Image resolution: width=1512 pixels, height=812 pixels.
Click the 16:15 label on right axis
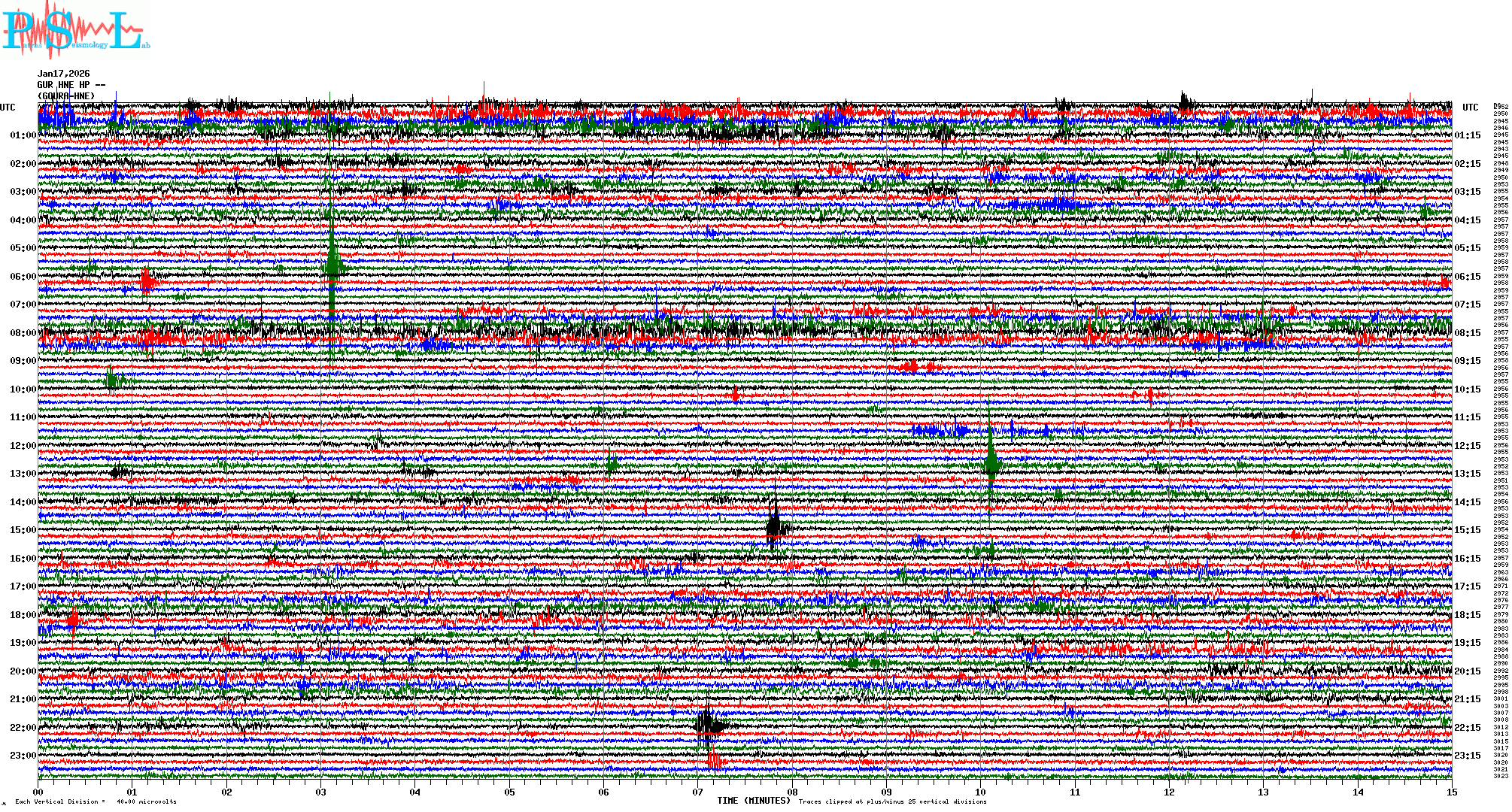pos(1468,559)
